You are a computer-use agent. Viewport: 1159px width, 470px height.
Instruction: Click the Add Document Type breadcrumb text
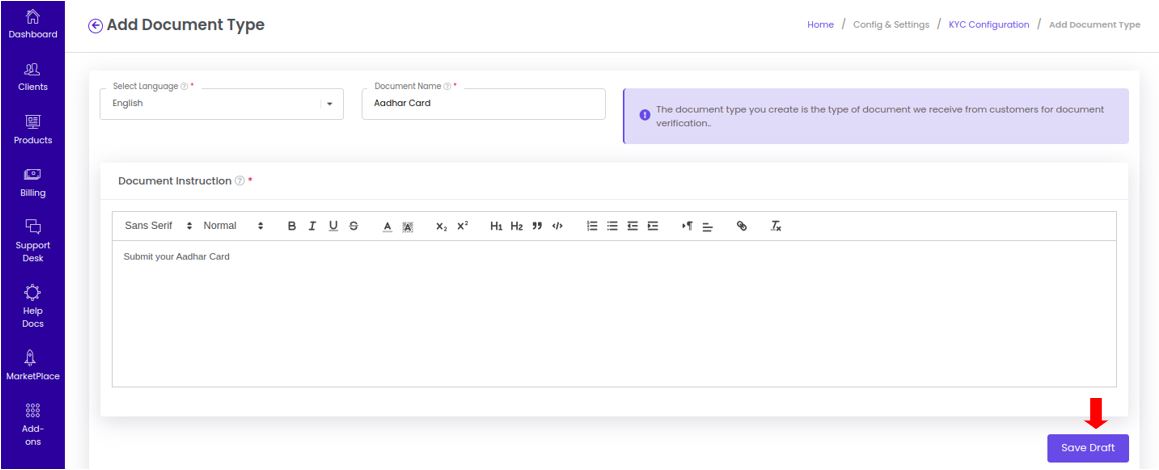[x=1095, y=25]
